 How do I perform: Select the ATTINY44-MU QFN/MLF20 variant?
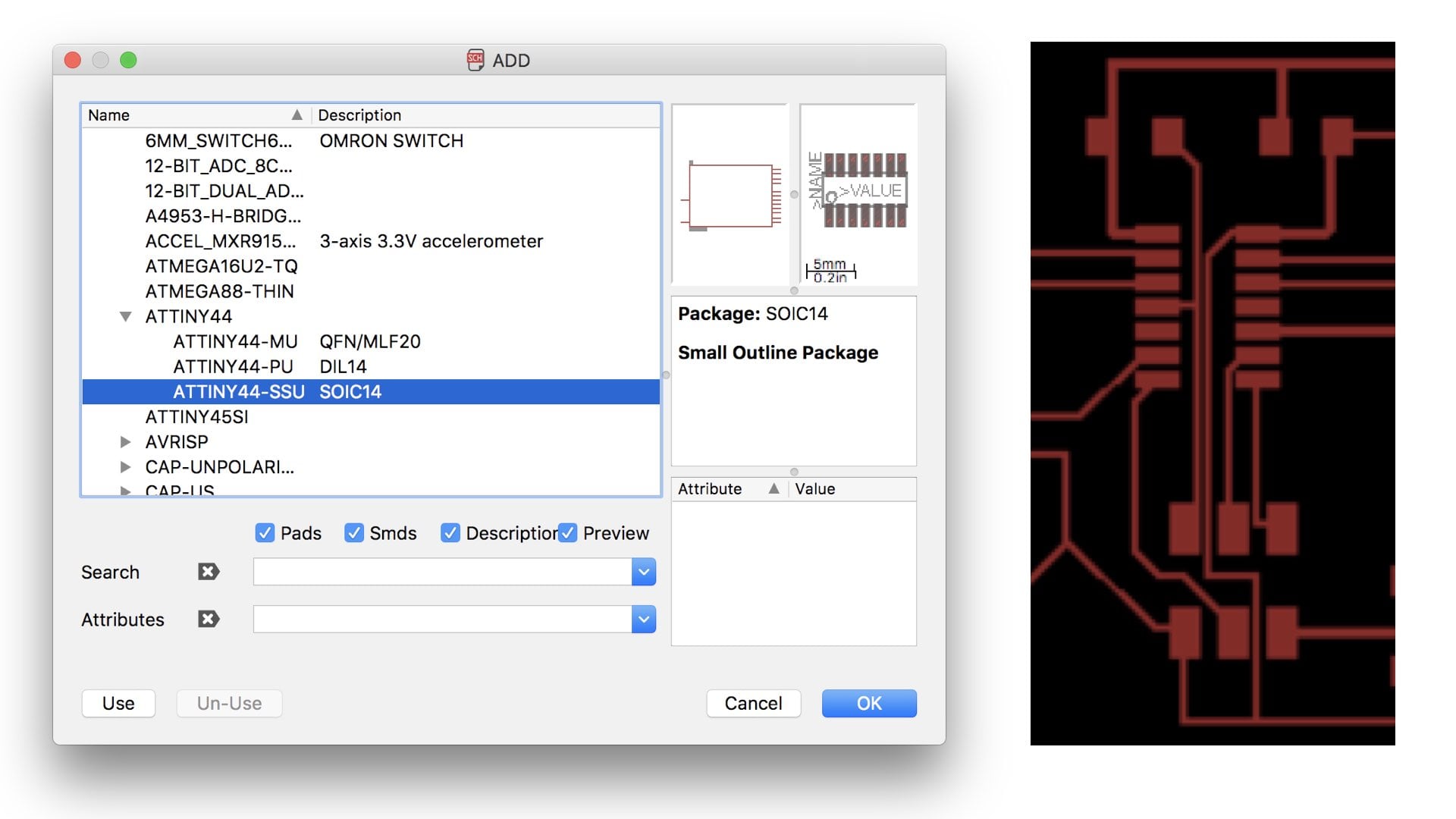coord(371,341)
